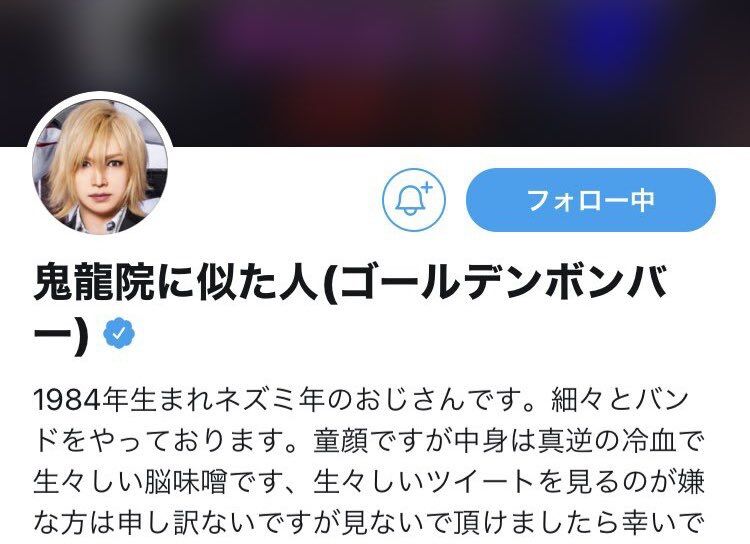Click the bio line starting with 1984年生まれ
750x544 pixels.
362,400
